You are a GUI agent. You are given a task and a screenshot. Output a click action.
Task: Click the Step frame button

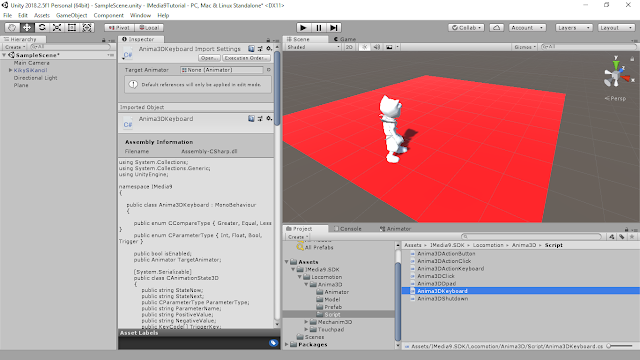coord(333,28)
